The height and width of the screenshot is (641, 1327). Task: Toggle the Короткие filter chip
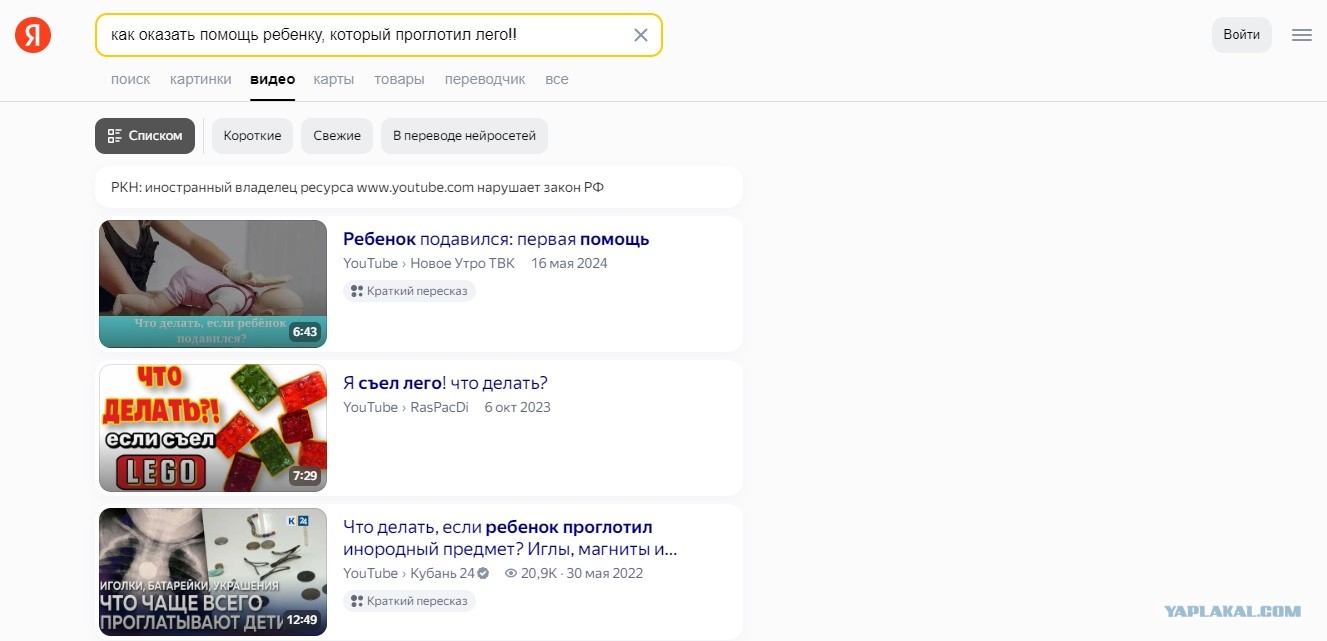[252, 136]
